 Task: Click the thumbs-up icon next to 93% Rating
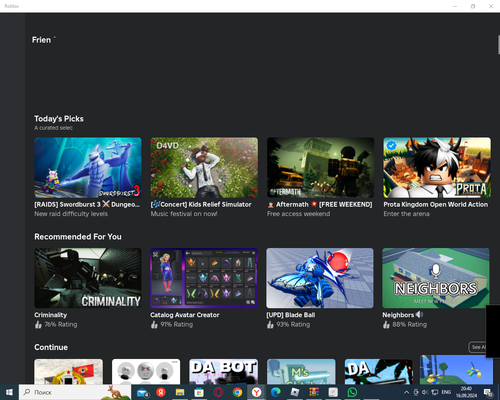[270, 324]
